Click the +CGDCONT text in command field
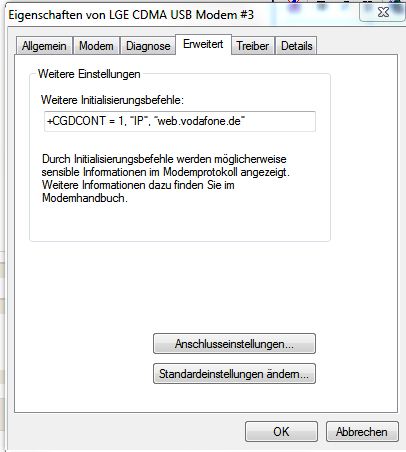 point(76,121)
